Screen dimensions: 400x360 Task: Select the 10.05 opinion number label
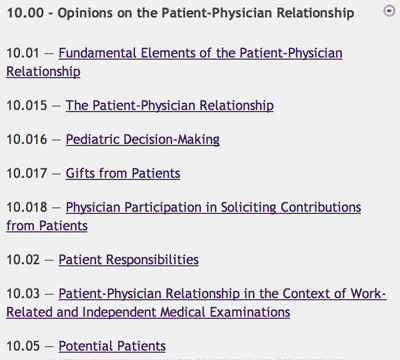(x=23, y=346)
